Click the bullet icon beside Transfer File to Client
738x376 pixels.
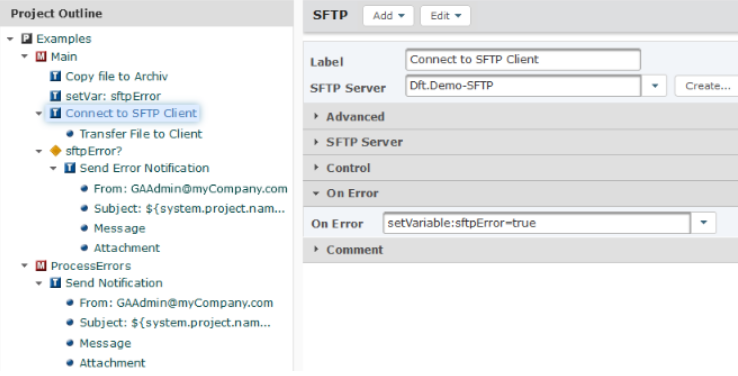pos(70,134)
